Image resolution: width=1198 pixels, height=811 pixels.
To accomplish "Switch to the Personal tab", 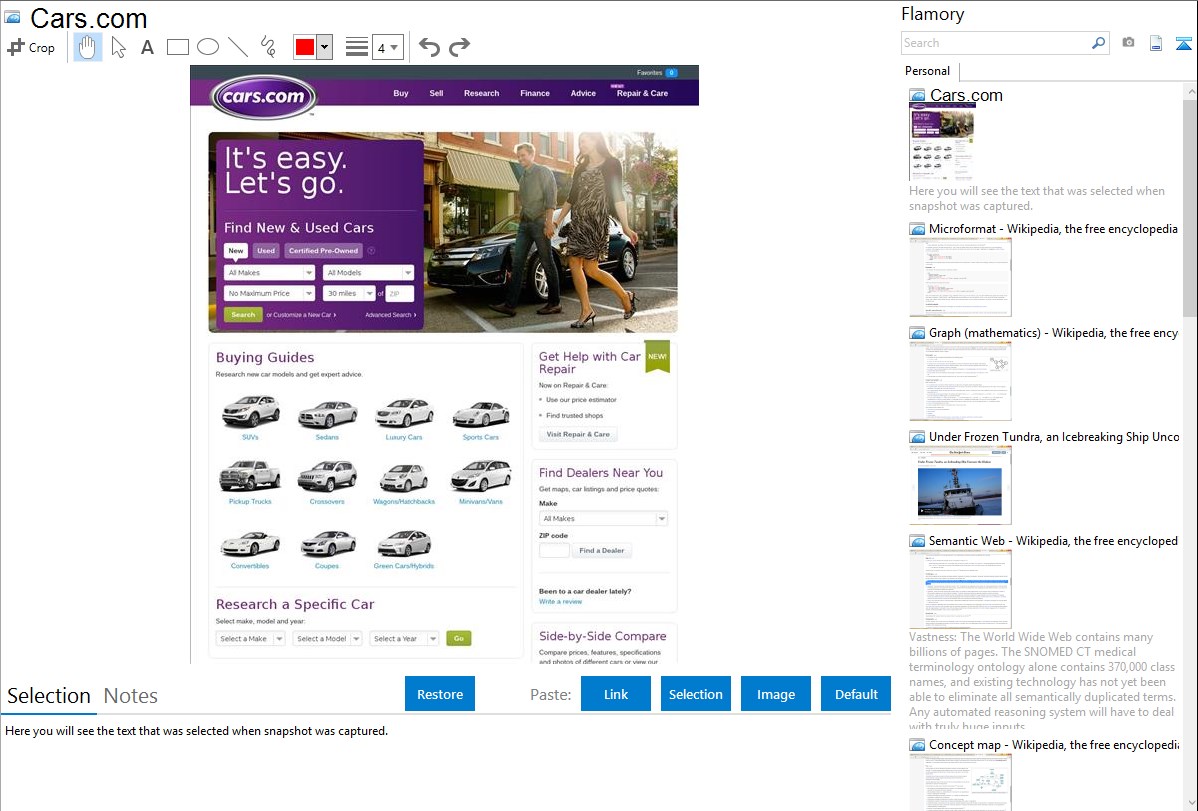I will pyautogui.click(x=928, y=71).
